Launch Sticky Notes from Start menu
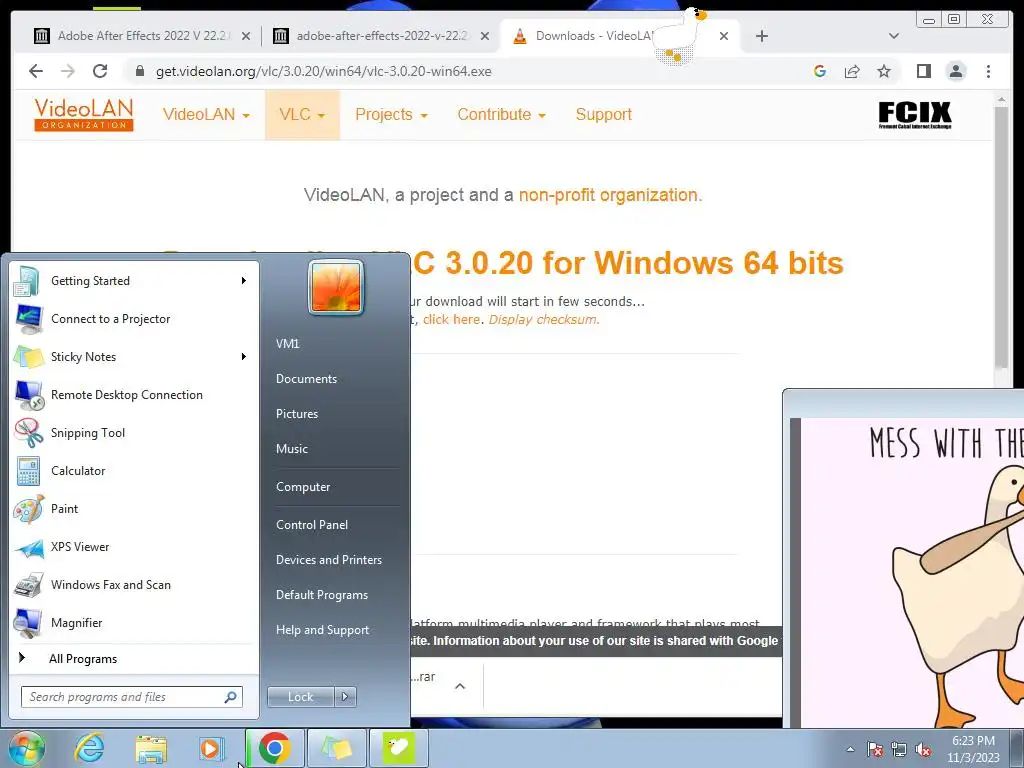The image size is (1024, 768). point(133,357)
